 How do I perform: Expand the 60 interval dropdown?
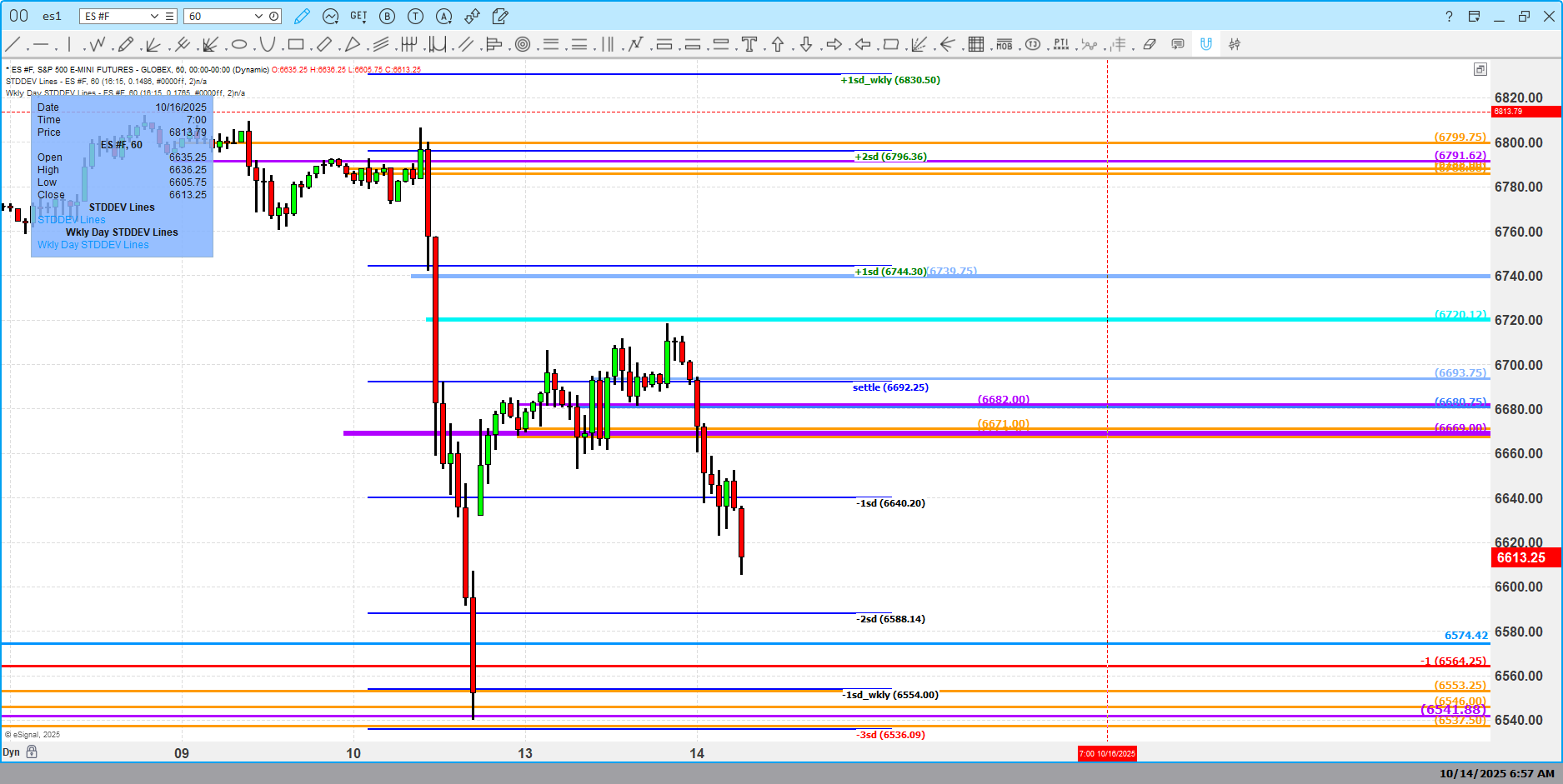[258, 16]
